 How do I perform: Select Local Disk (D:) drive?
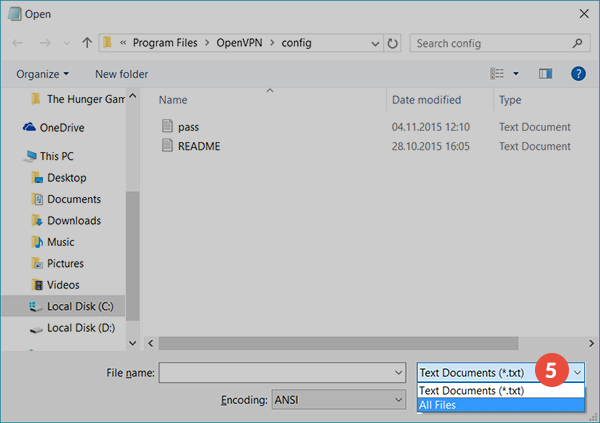tap(82, 328)
